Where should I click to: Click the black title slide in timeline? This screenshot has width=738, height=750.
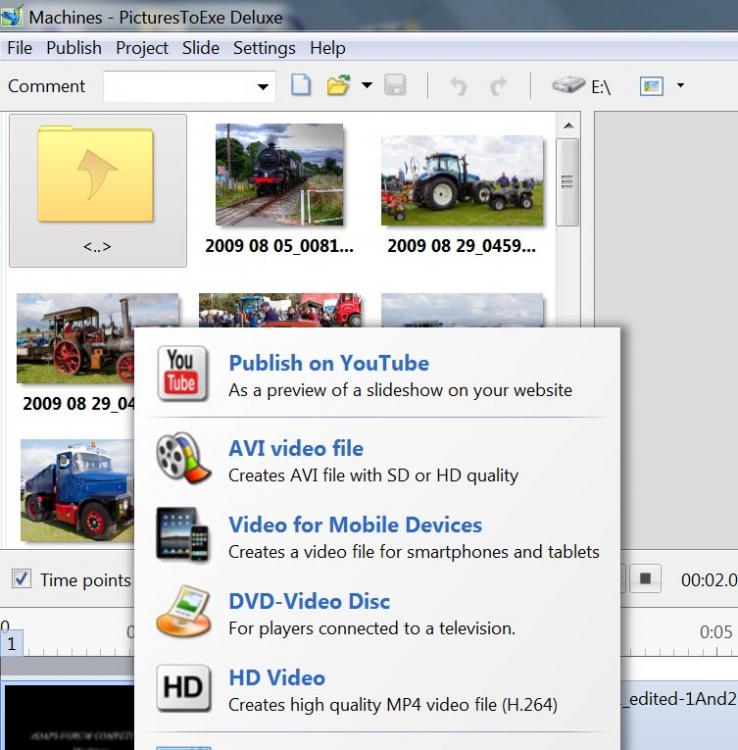click(x=67, y=717)
